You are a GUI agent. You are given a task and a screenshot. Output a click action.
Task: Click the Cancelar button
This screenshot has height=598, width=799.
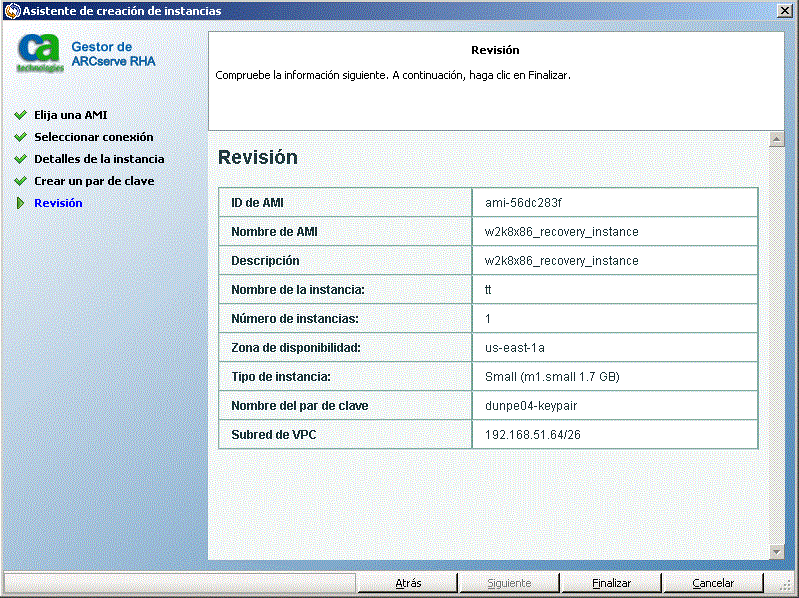click(x=713, y=583)
